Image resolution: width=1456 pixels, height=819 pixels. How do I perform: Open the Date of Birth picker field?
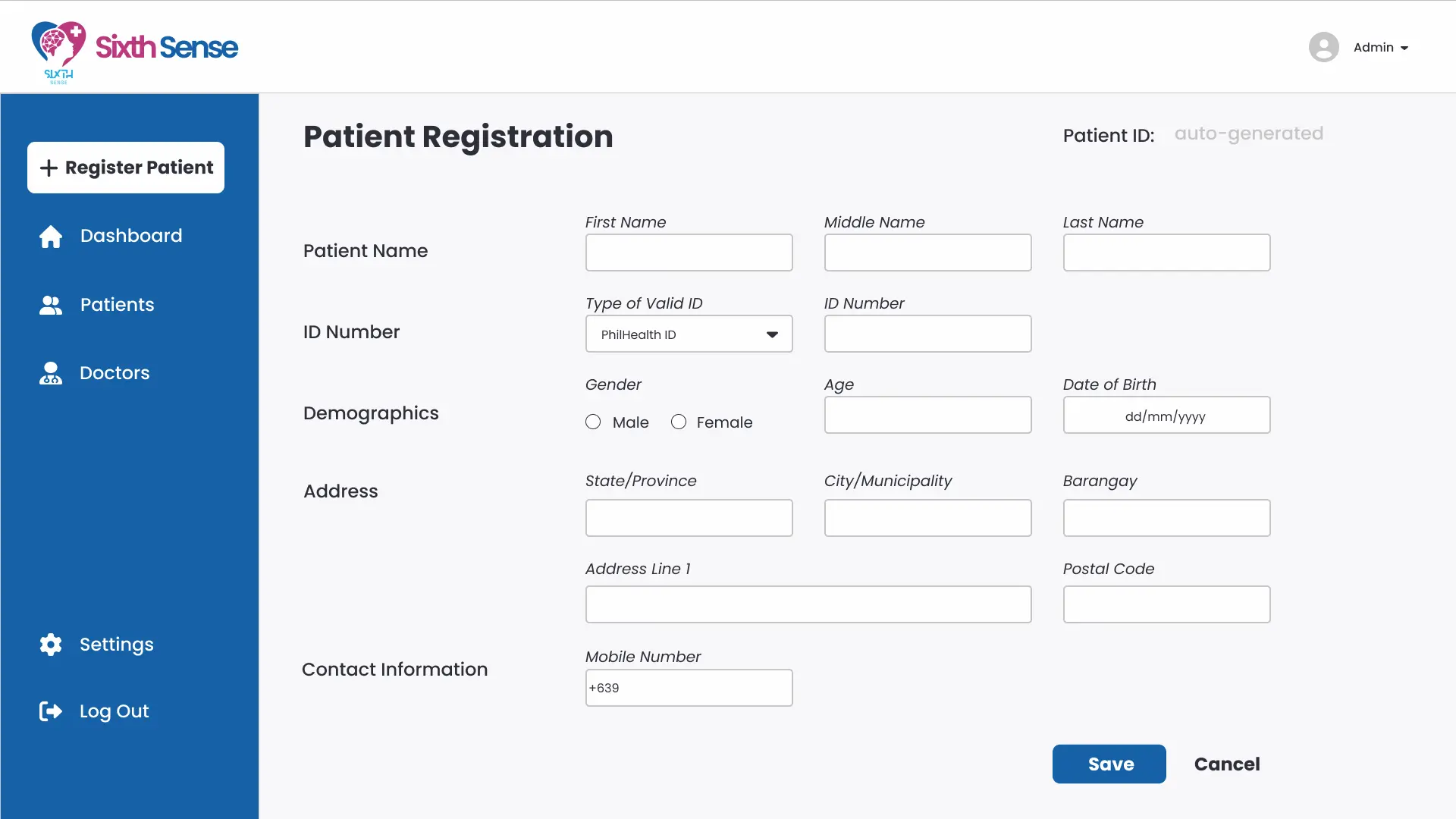1166,416
